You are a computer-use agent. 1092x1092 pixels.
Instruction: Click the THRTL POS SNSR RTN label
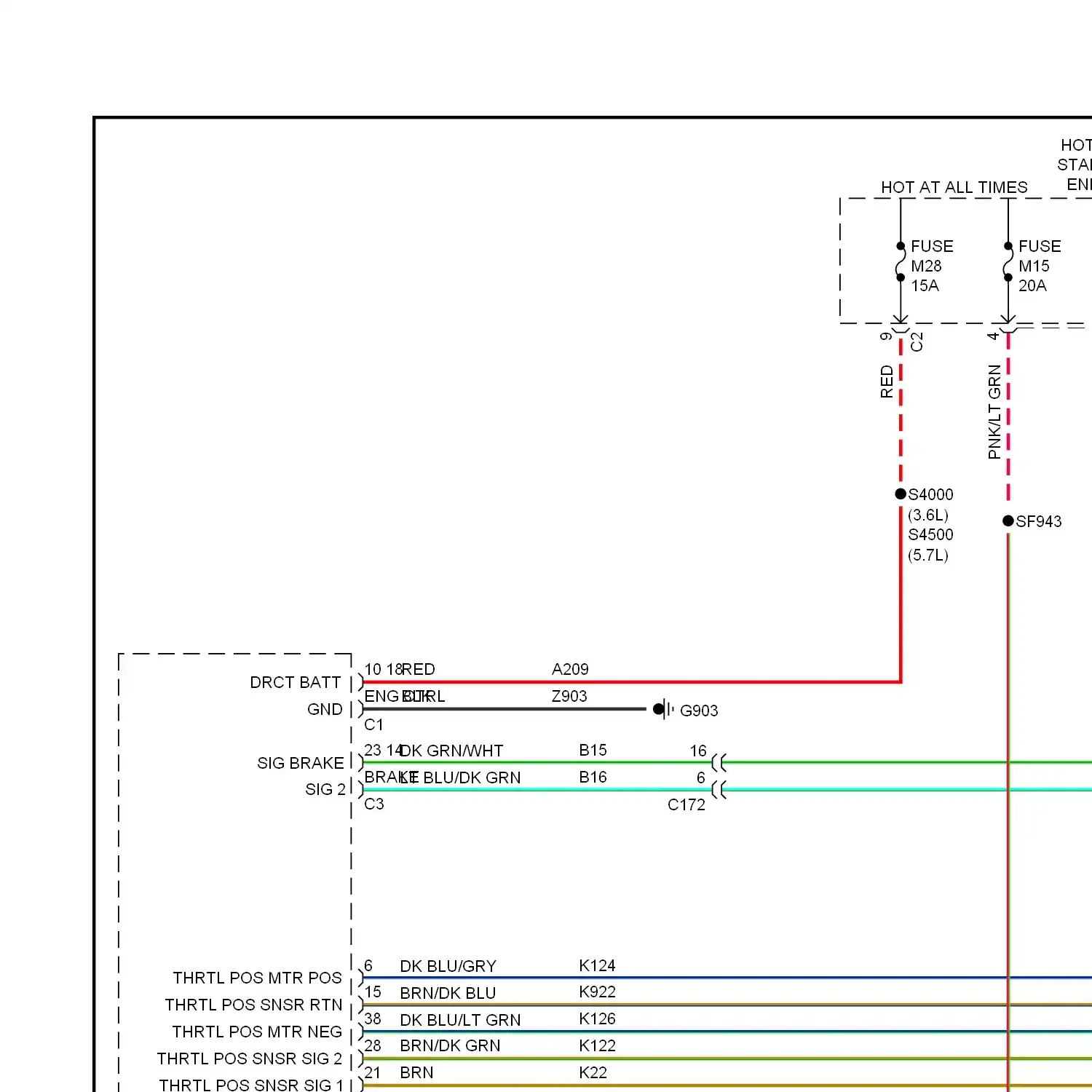click(x=253, y=1005)
